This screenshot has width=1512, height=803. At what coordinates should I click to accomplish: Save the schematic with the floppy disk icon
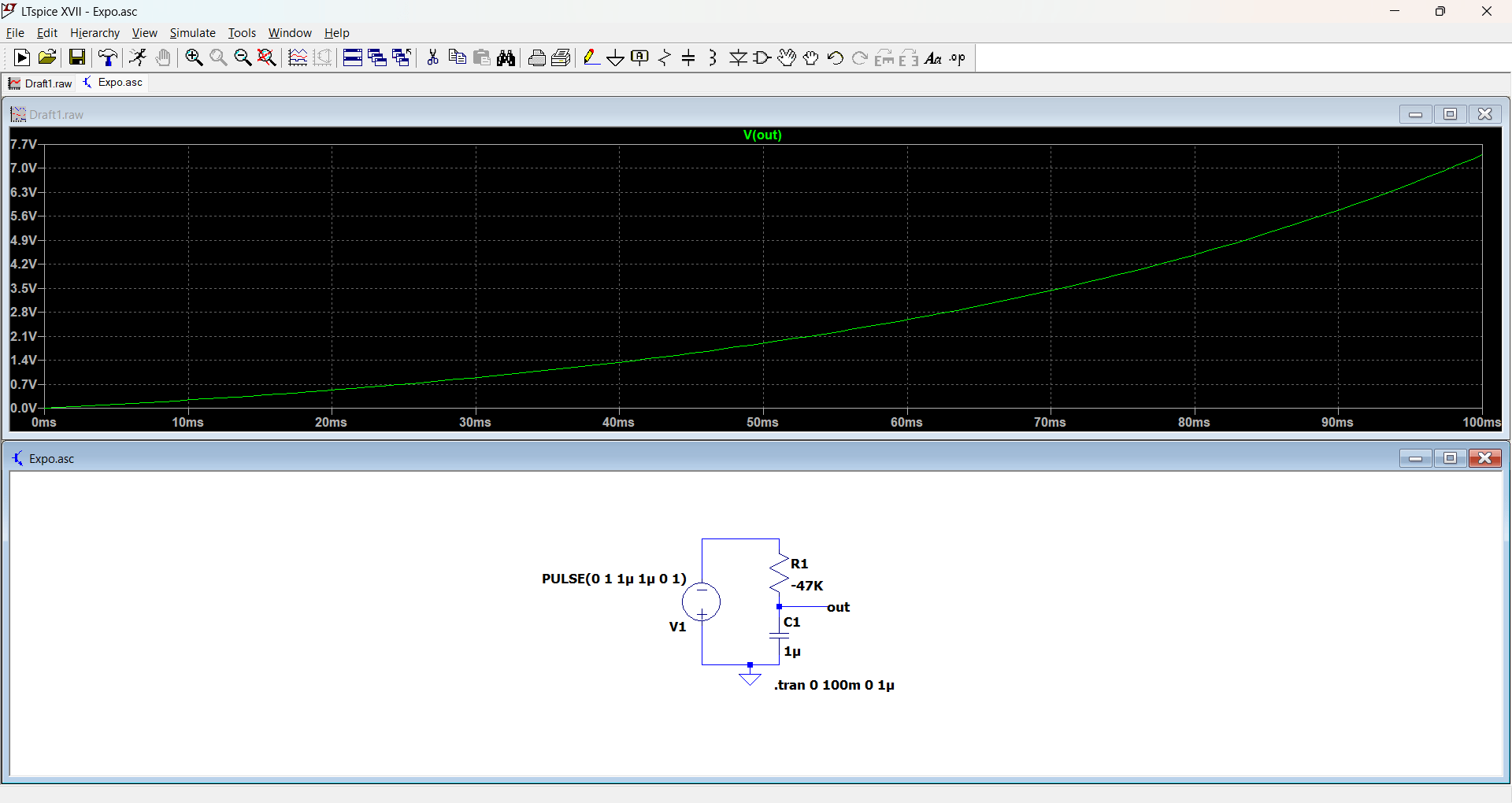(76, 57)
